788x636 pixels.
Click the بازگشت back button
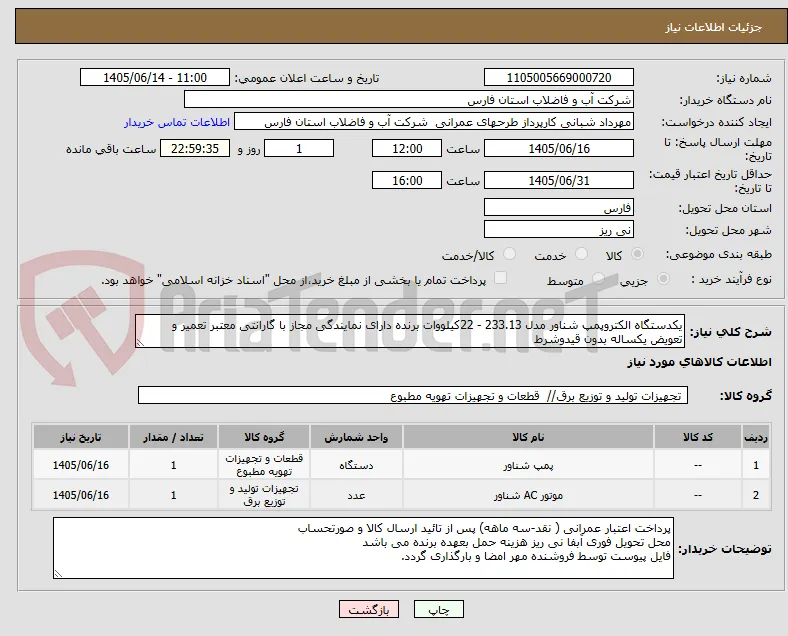pyautogui.click(x=369, y=609)
